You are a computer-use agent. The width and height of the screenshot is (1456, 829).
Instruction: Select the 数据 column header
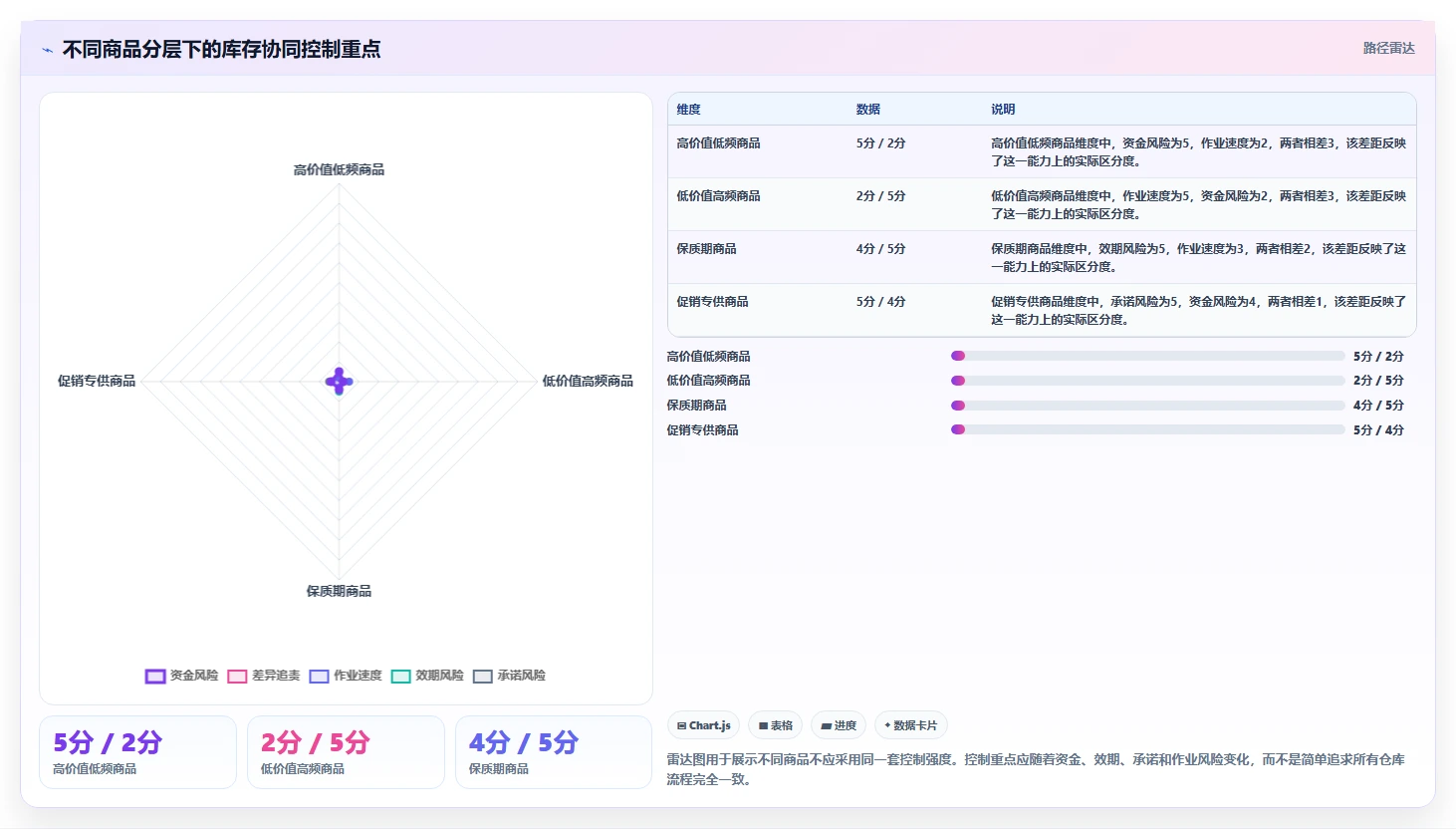point(868,110)
